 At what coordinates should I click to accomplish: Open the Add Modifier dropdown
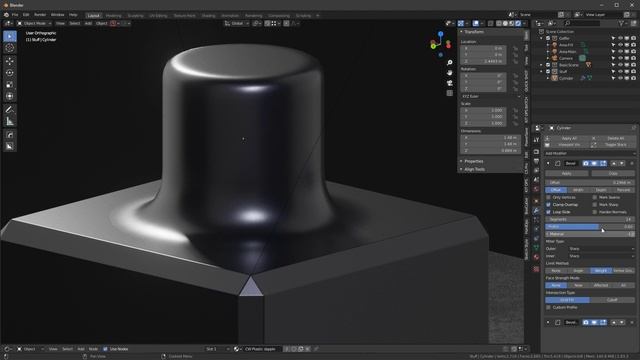(x=590, y=153)
